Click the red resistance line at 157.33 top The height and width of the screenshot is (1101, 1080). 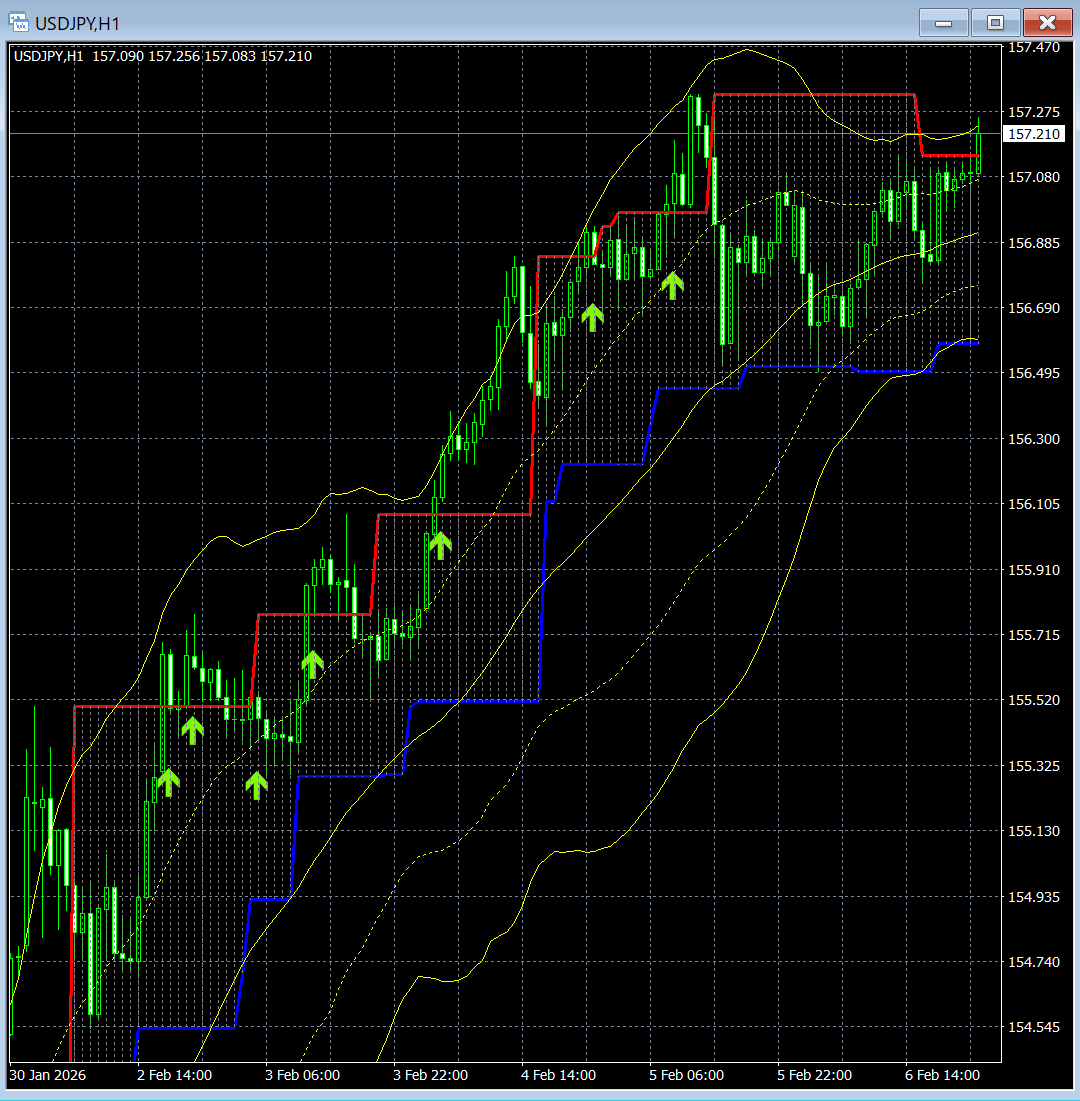point(815,94)
